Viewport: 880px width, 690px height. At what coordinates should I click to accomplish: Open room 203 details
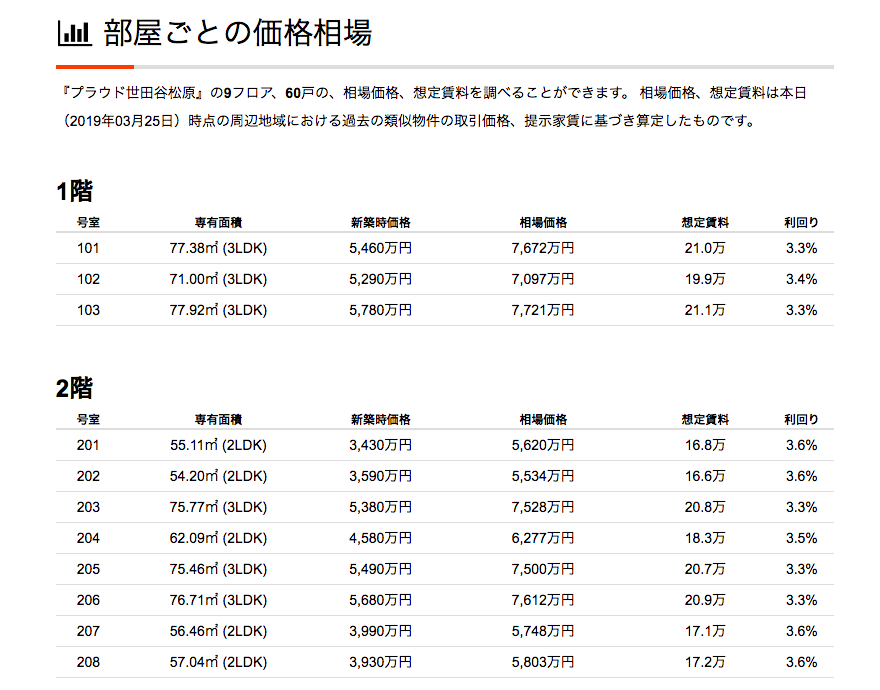(x=88, y=507)
